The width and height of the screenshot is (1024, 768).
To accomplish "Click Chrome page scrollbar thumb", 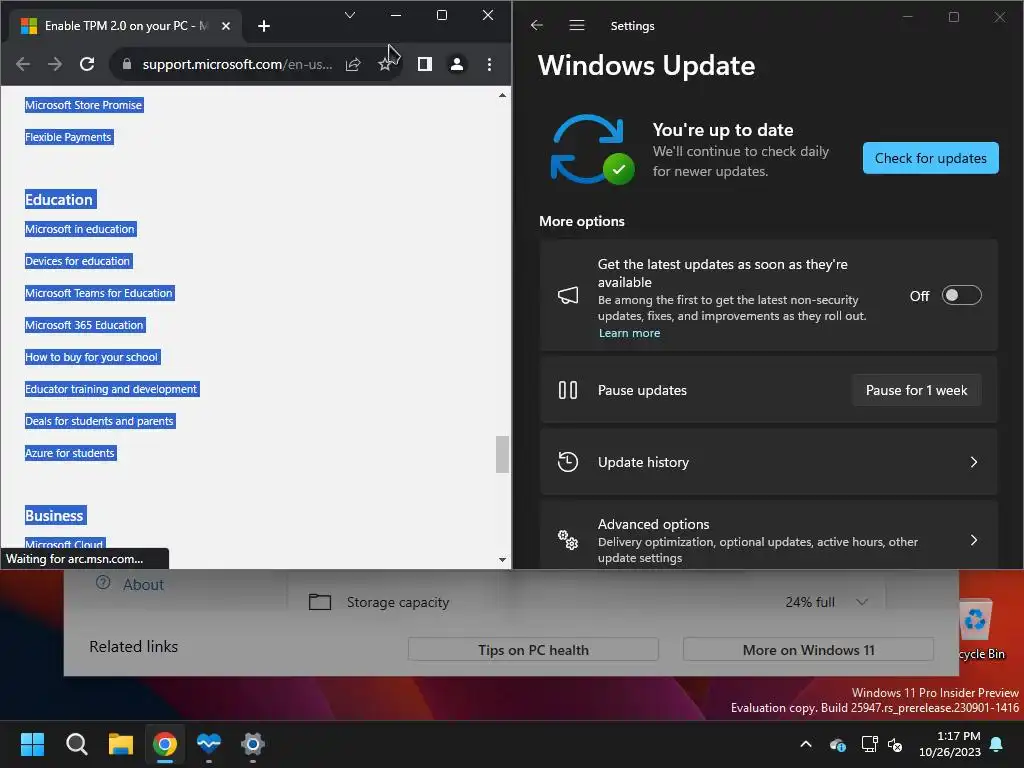I will (502, 454).
